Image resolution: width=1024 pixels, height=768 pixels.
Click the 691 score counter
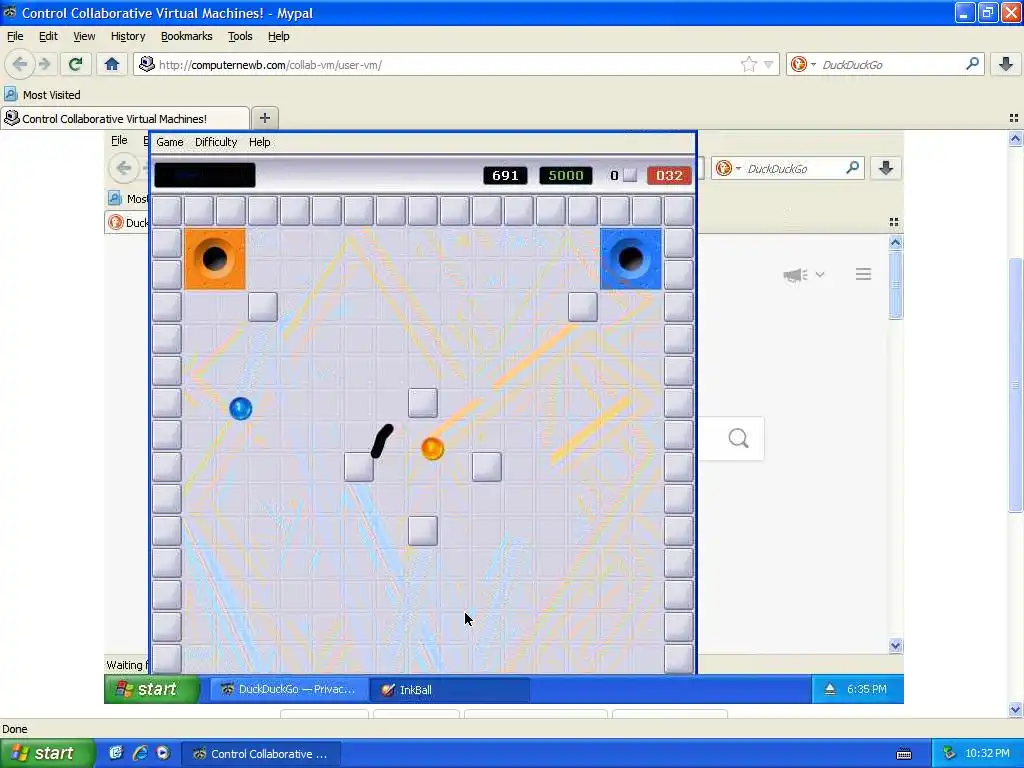tap(505, 175)
